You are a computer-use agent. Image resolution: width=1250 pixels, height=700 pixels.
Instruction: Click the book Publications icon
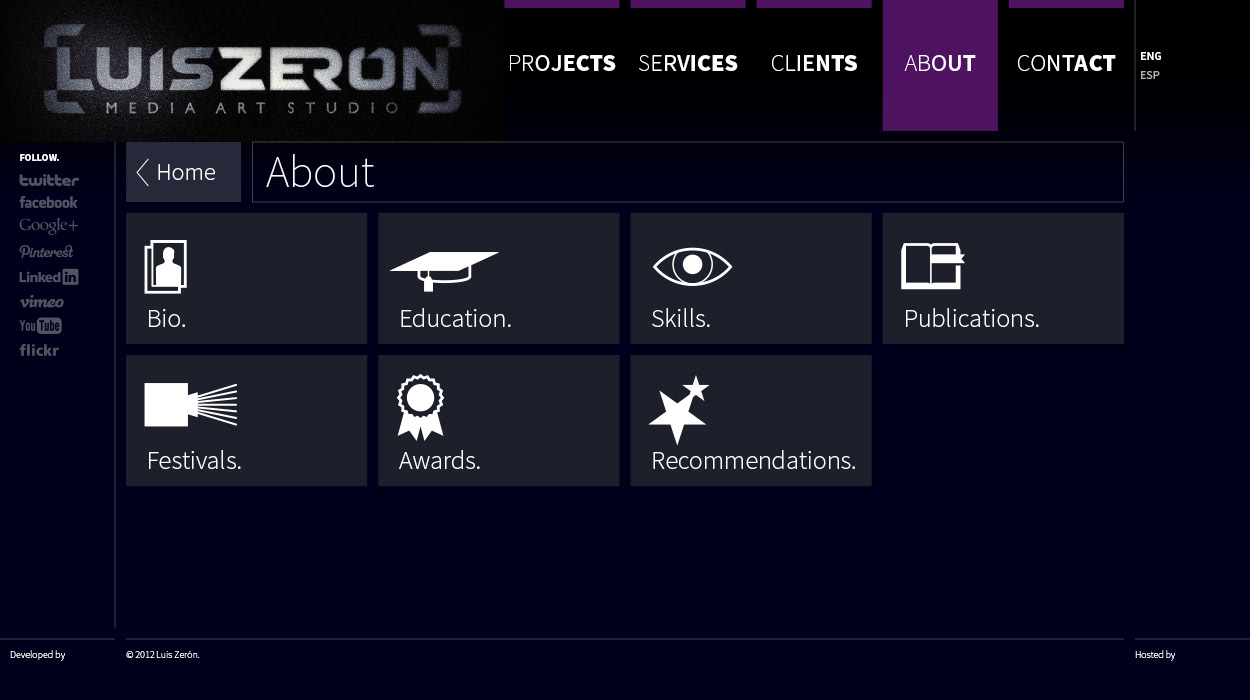933,266
